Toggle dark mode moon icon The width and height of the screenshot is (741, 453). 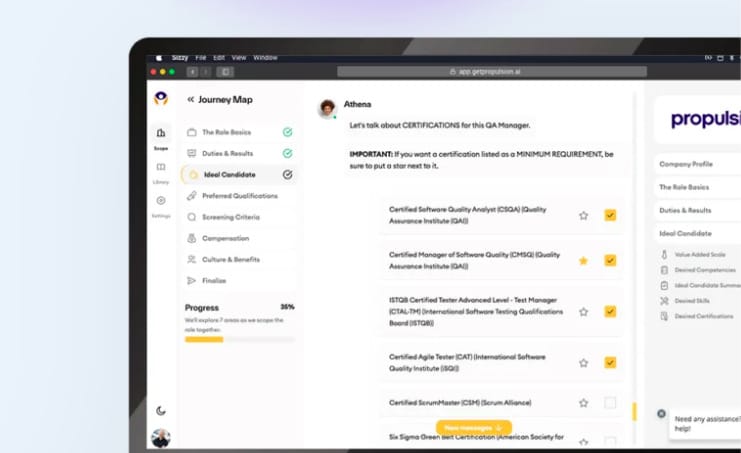(x=161, y=410)
